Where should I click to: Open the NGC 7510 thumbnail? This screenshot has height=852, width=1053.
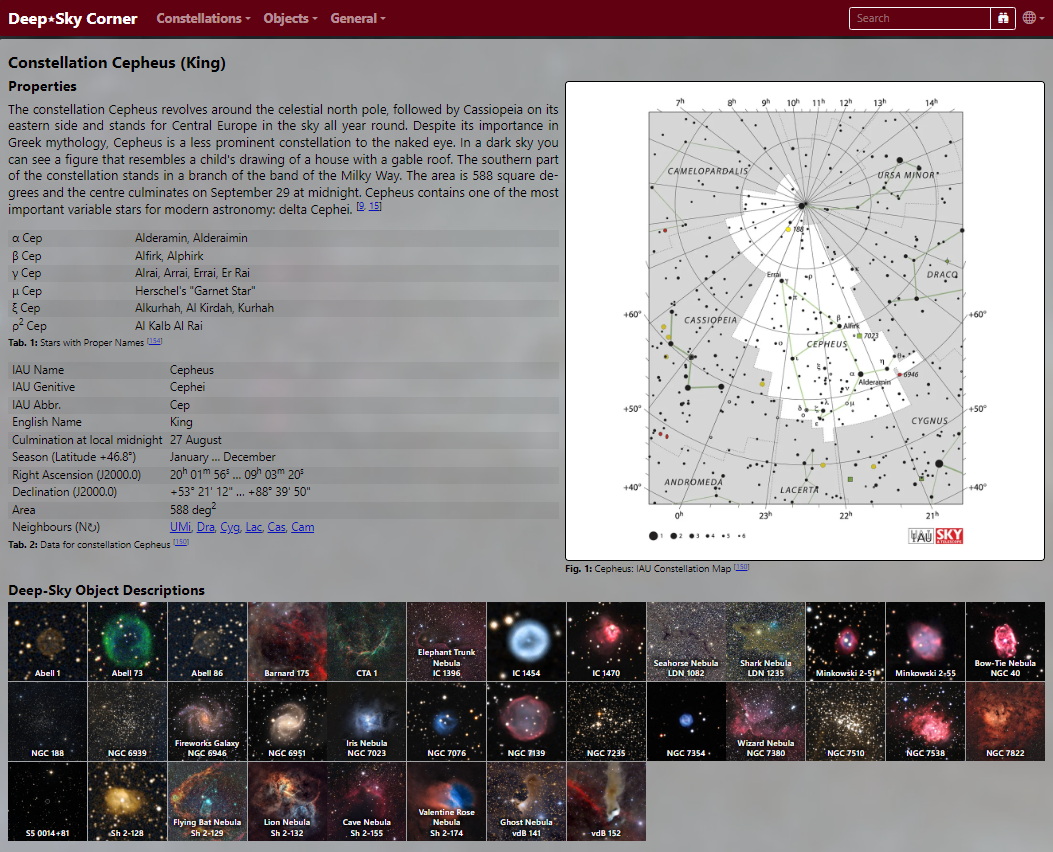click(x=846, y=721)
